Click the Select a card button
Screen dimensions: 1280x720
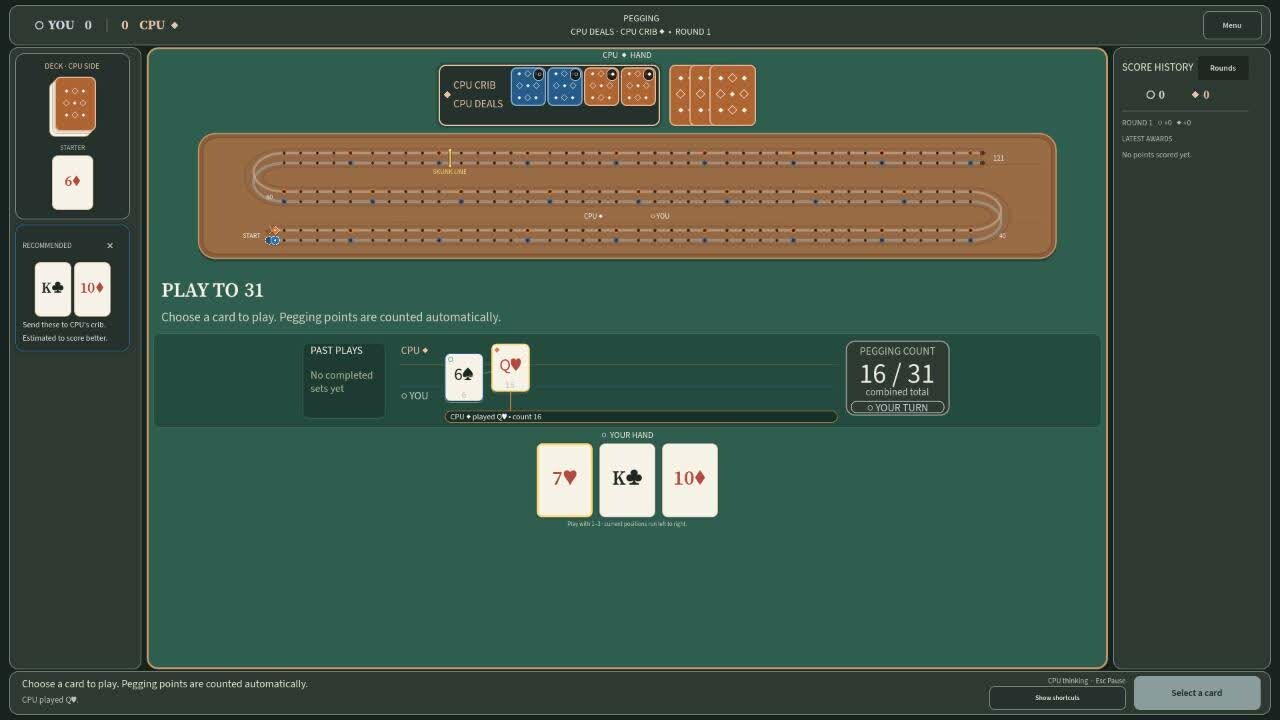coord(1197,693)
